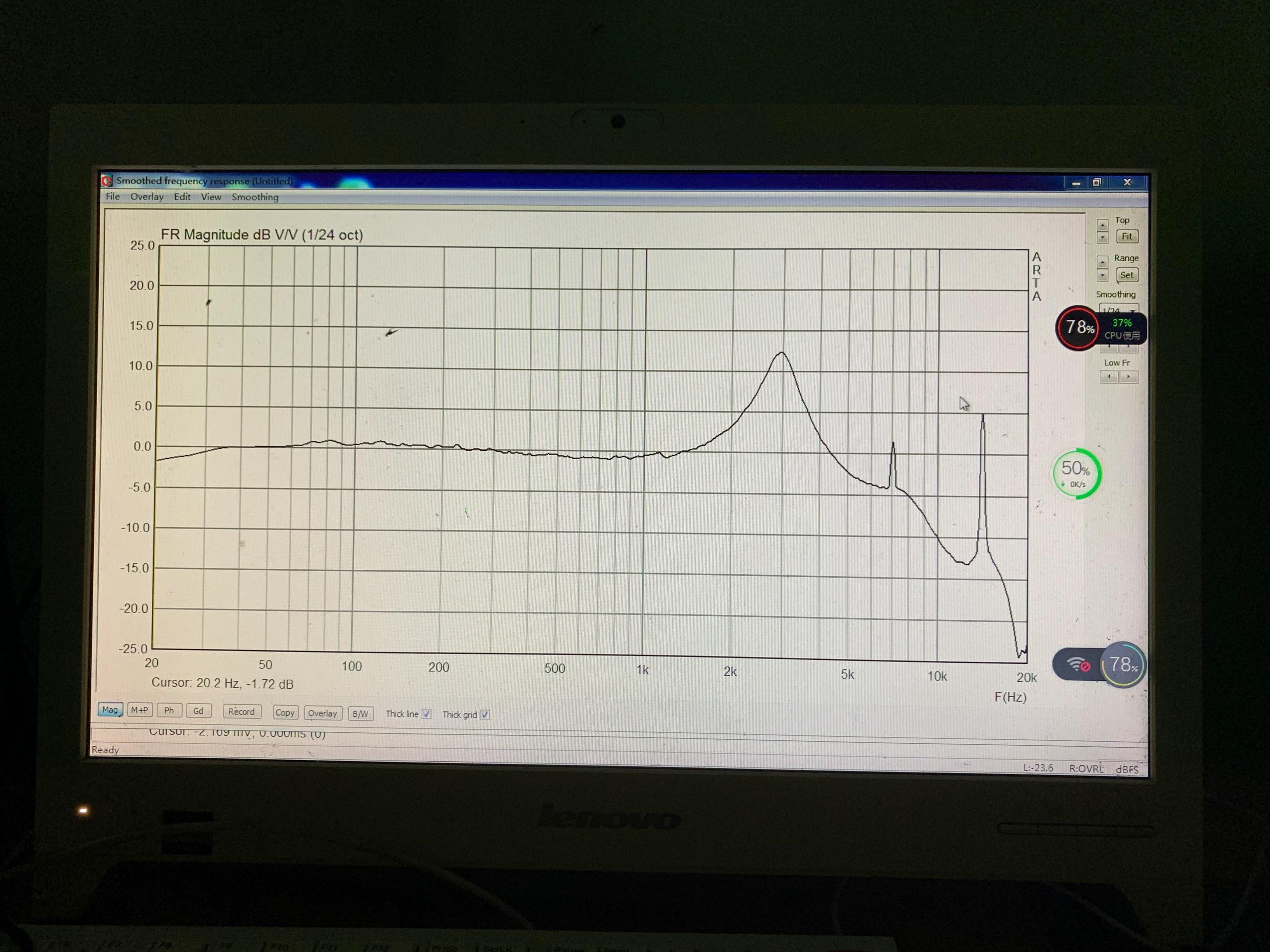Shift Low Fr right arrow
This screenshot has height=952, width=1270.
coord(1129,377)
